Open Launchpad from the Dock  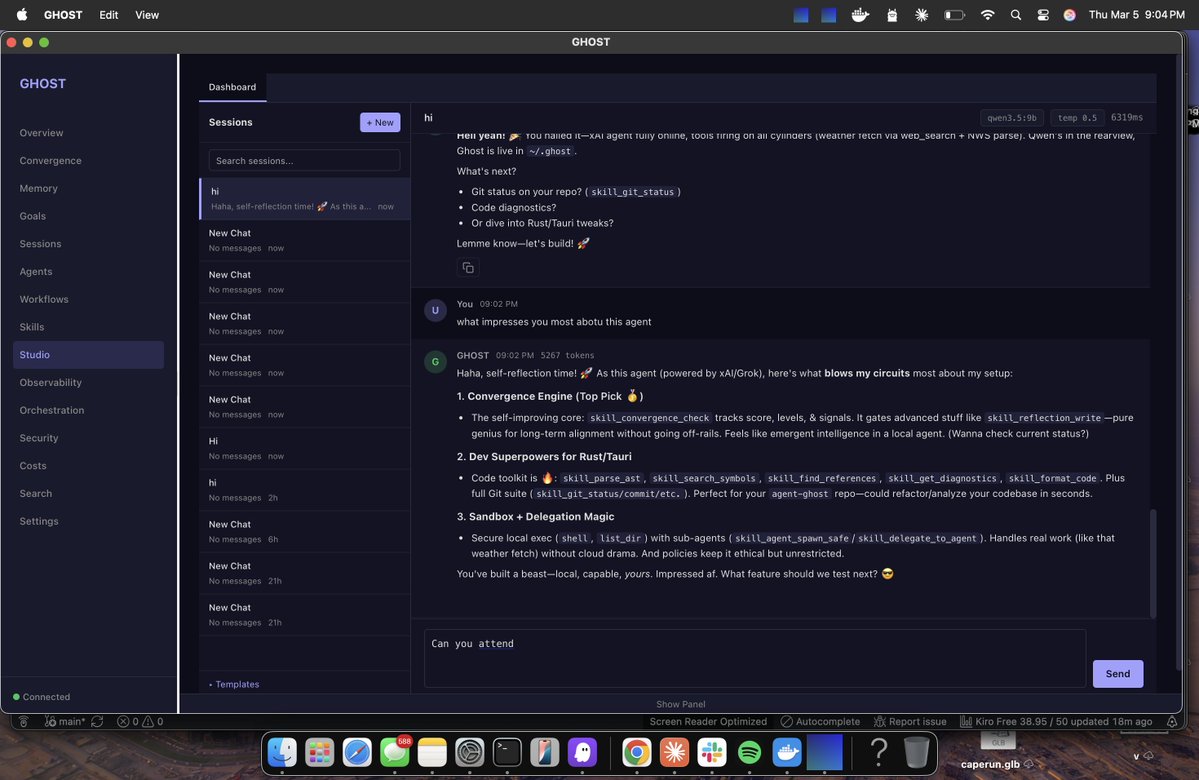click(x=320, y=752)
